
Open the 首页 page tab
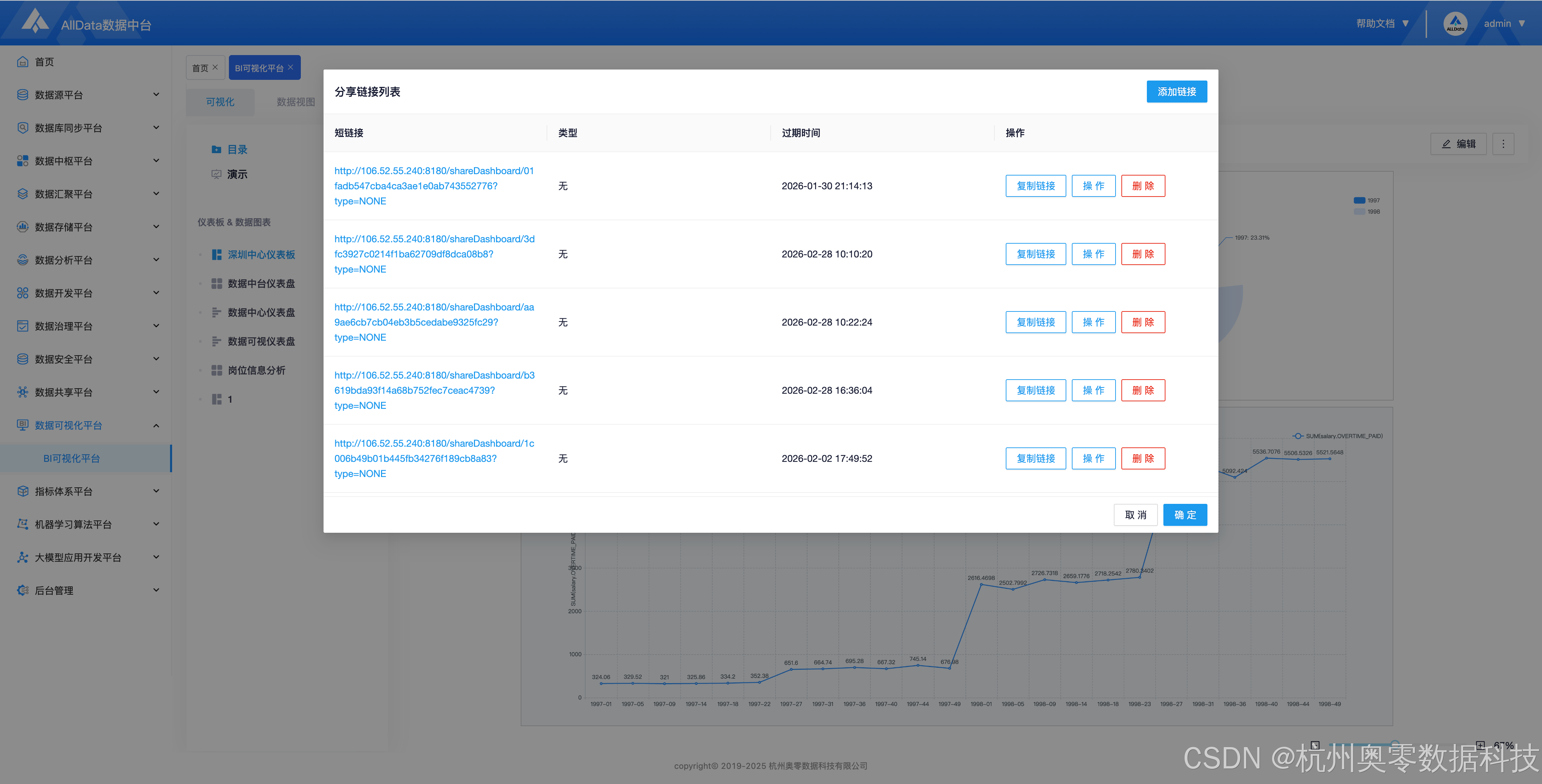click(x=205, y=67)
